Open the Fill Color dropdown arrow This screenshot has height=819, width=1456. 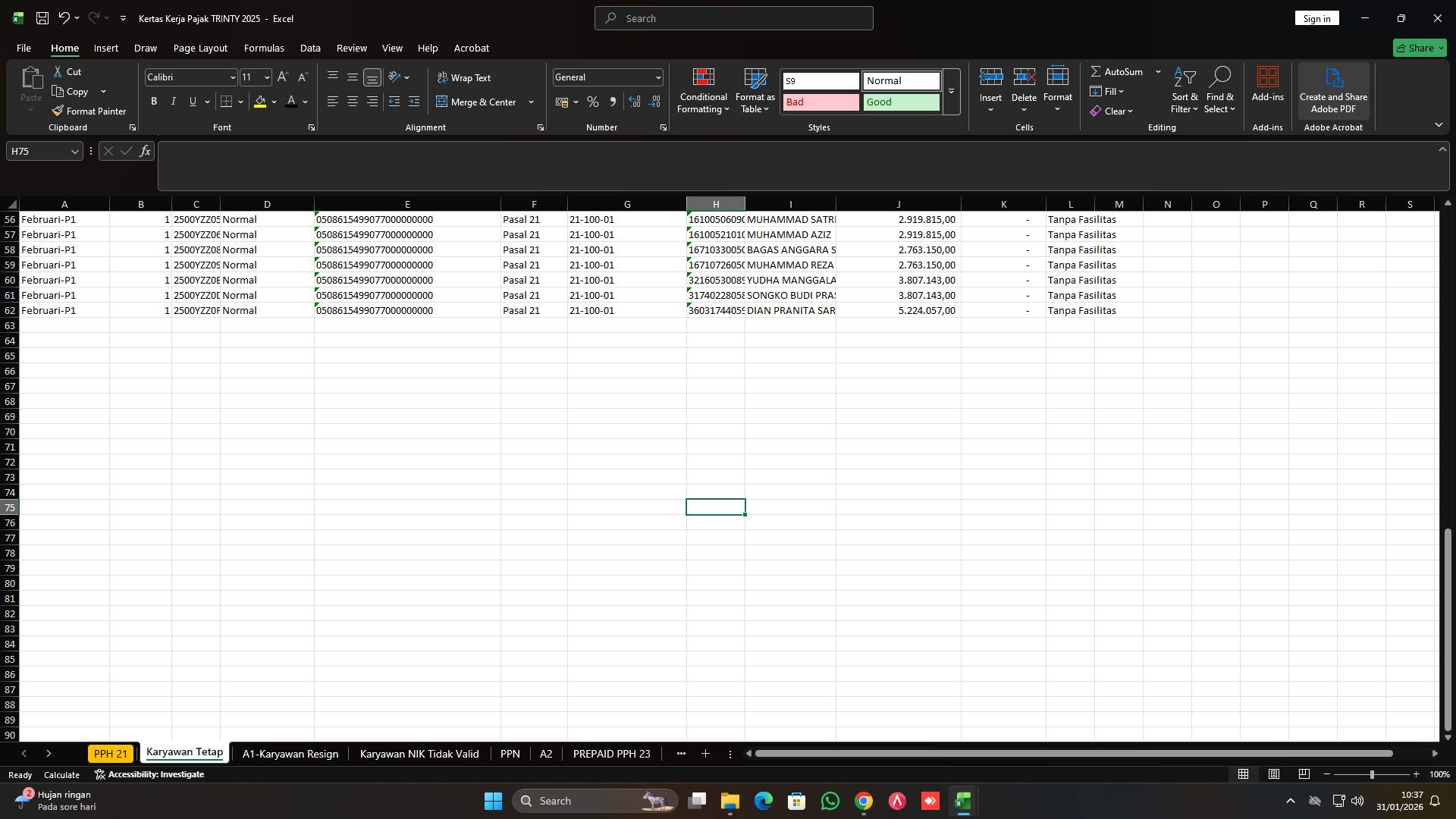point(273,102)
